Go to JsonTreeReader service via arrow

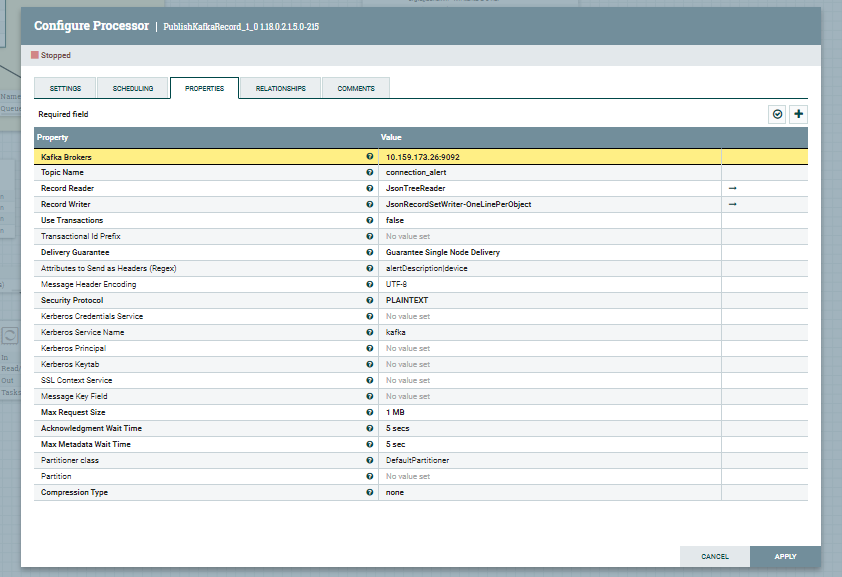tap(732, 188)
